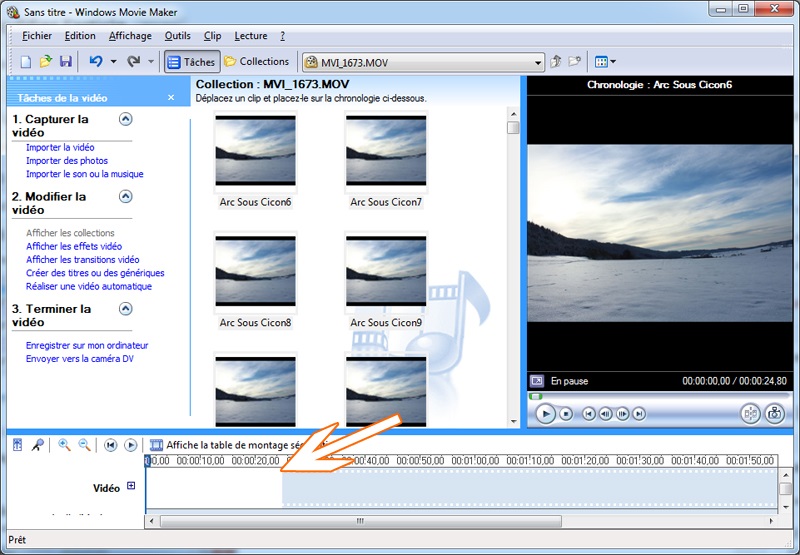Take a picture from the preview
800x555 pixels.
coord(774,413)
